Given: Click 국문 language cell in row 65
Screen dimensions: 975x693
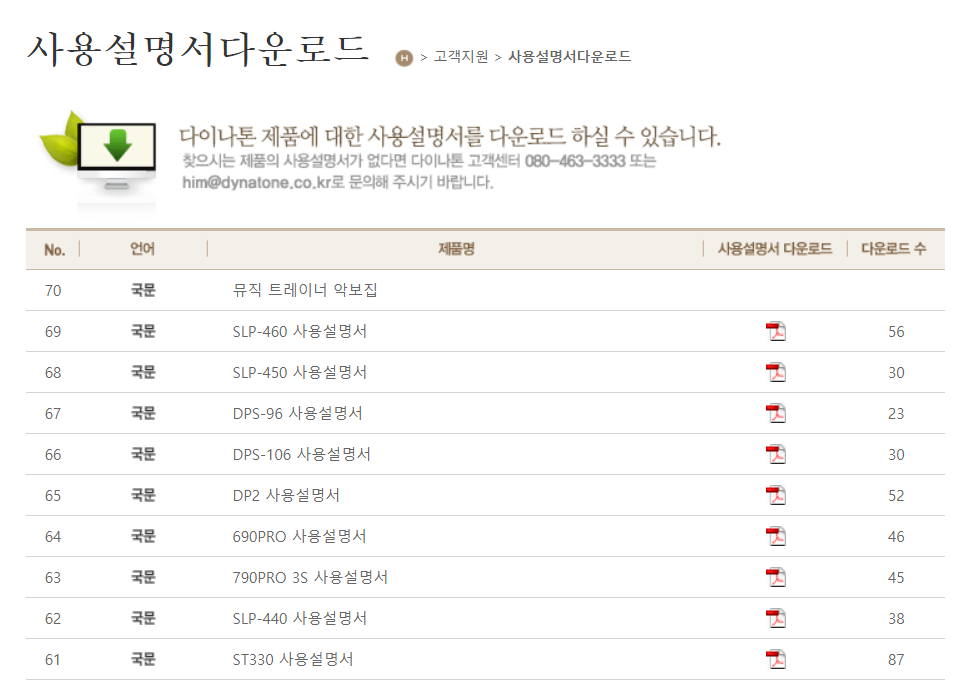Looking at the screenshot, I should (143, 495).
